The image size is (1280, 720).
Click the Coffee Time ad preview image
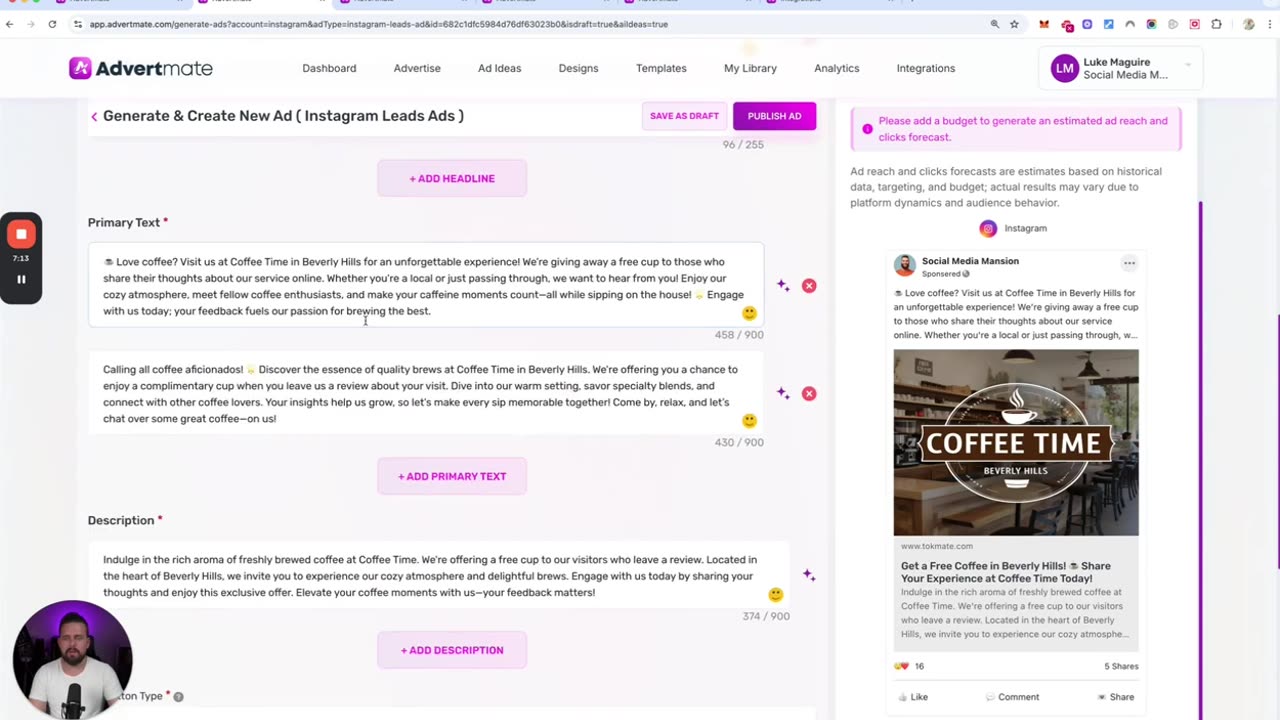click(x=1016, y=442)
